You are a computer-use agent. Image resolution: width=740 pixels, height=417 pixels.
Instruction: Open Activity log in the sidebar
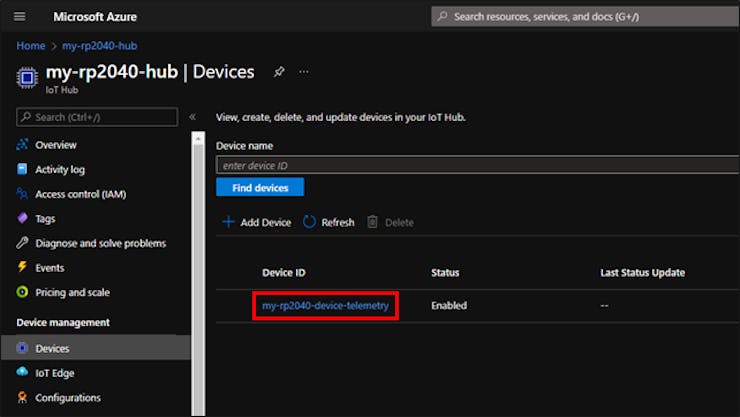(x=59, y=170)
